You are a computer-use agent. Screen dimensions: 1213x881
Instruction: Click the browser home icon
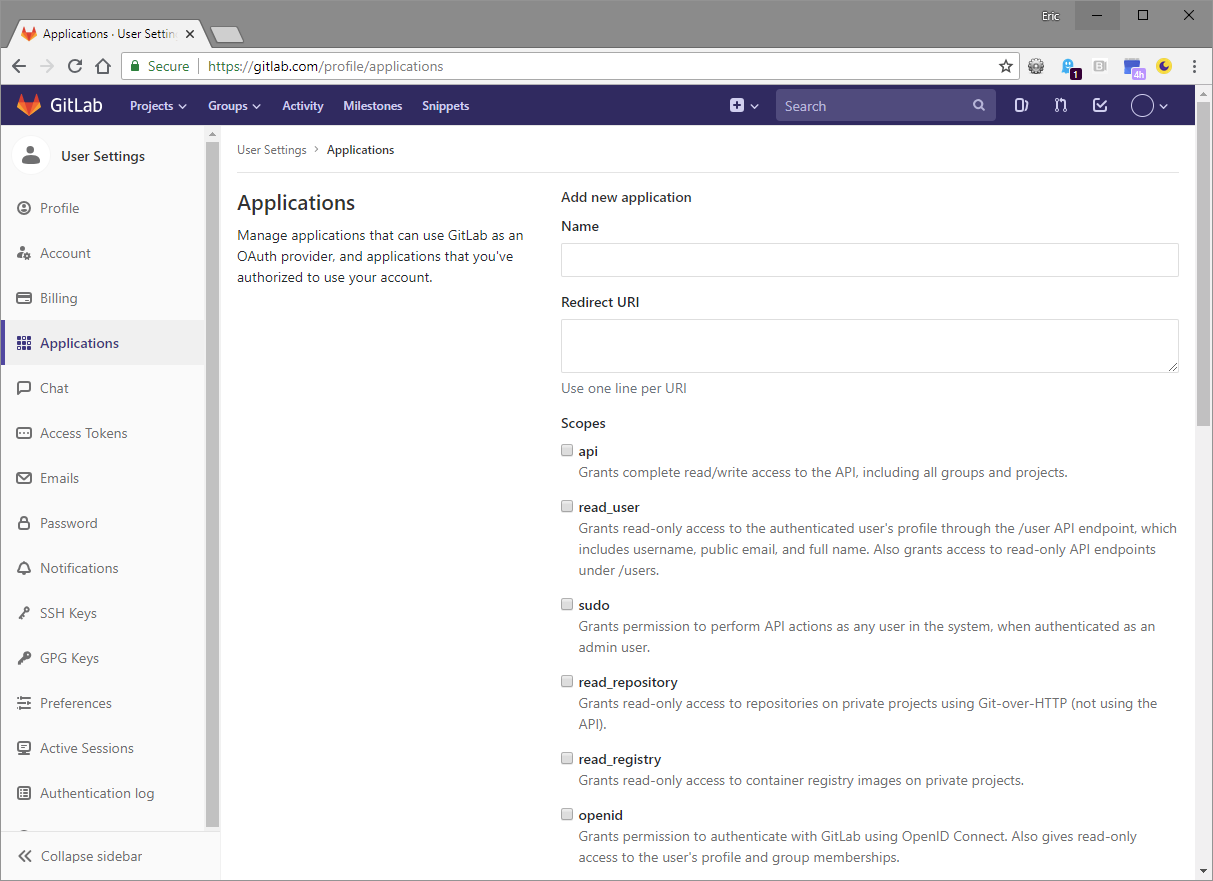click(x=103, y=67)
